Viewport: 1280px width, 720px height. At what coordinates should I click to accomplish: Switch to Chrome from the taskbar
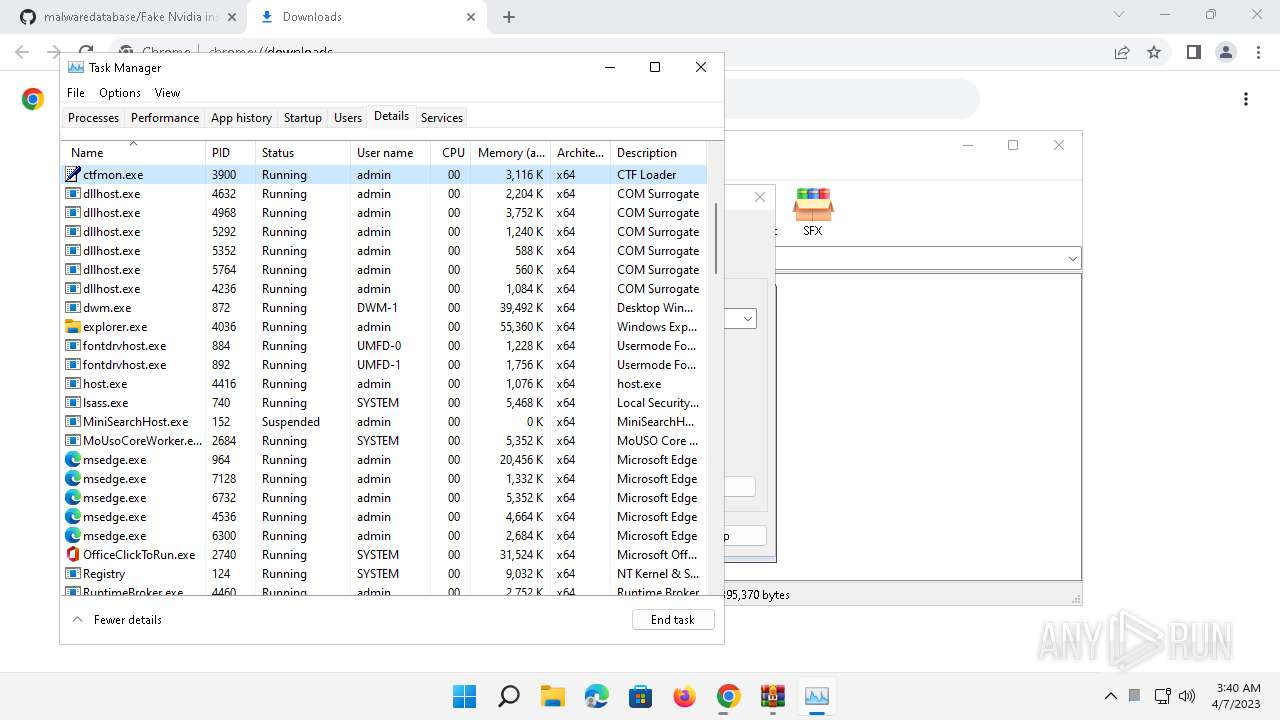tap(729, 696)
